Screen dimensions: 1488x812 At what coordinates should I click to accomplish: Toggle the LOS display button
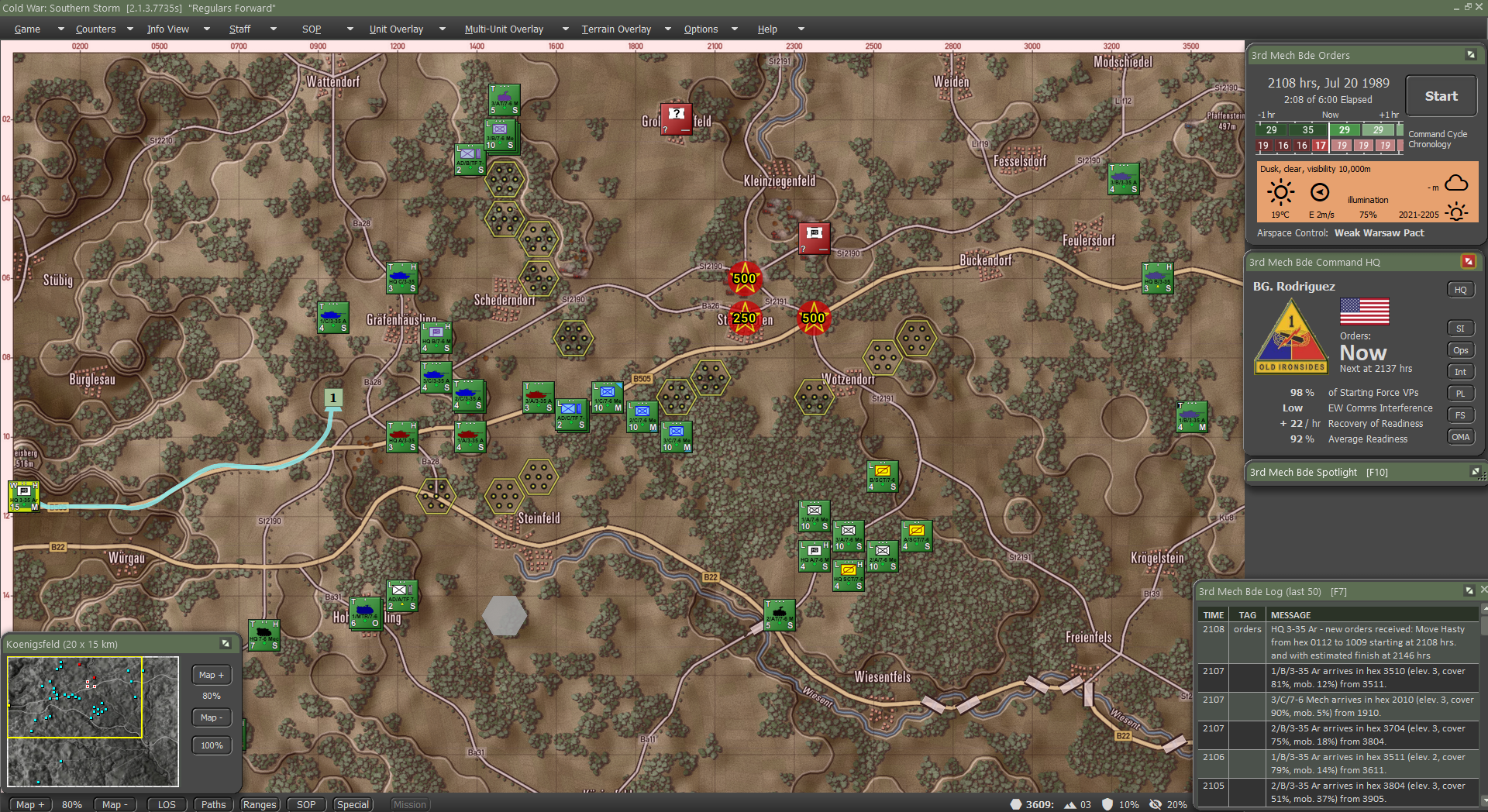(x=167, y=804)
